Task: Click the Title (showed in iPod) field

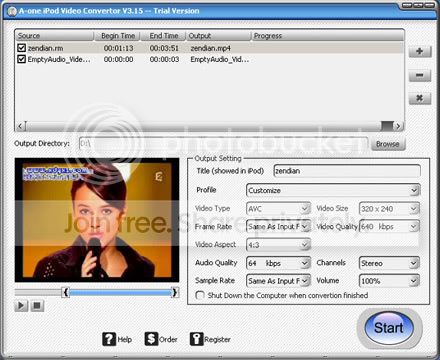Action: (347, 171)
